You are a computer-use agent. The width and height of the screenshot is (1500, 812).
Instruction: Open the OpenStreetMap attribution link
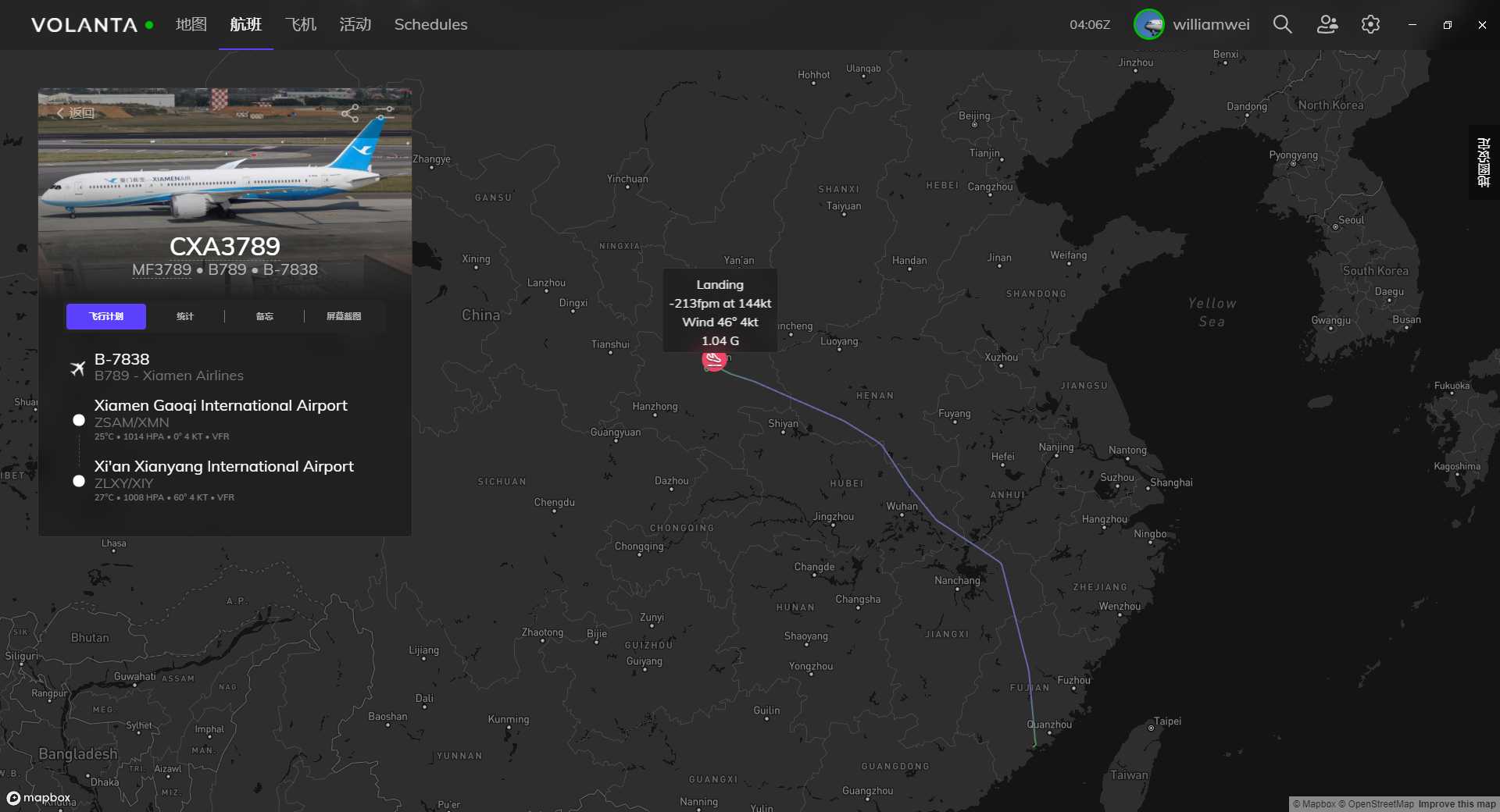[x=1376, y=804]
